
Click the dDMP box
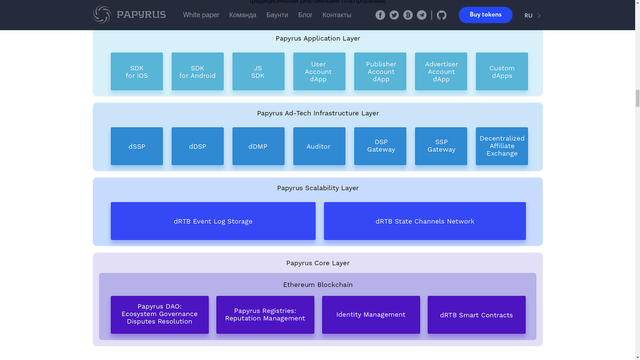pos(258,146)
